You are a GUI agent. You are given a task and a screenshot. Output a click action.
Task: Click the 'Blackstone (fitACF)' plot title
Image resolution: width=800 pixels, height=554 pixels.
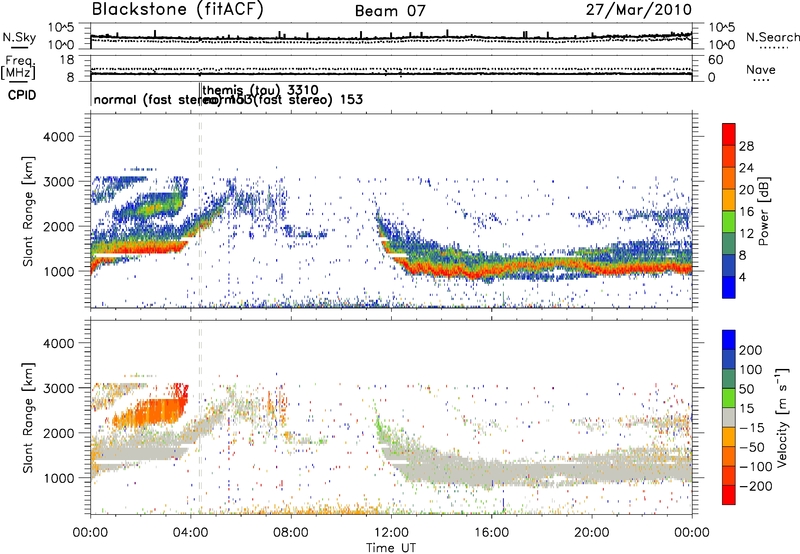(178, 10)
